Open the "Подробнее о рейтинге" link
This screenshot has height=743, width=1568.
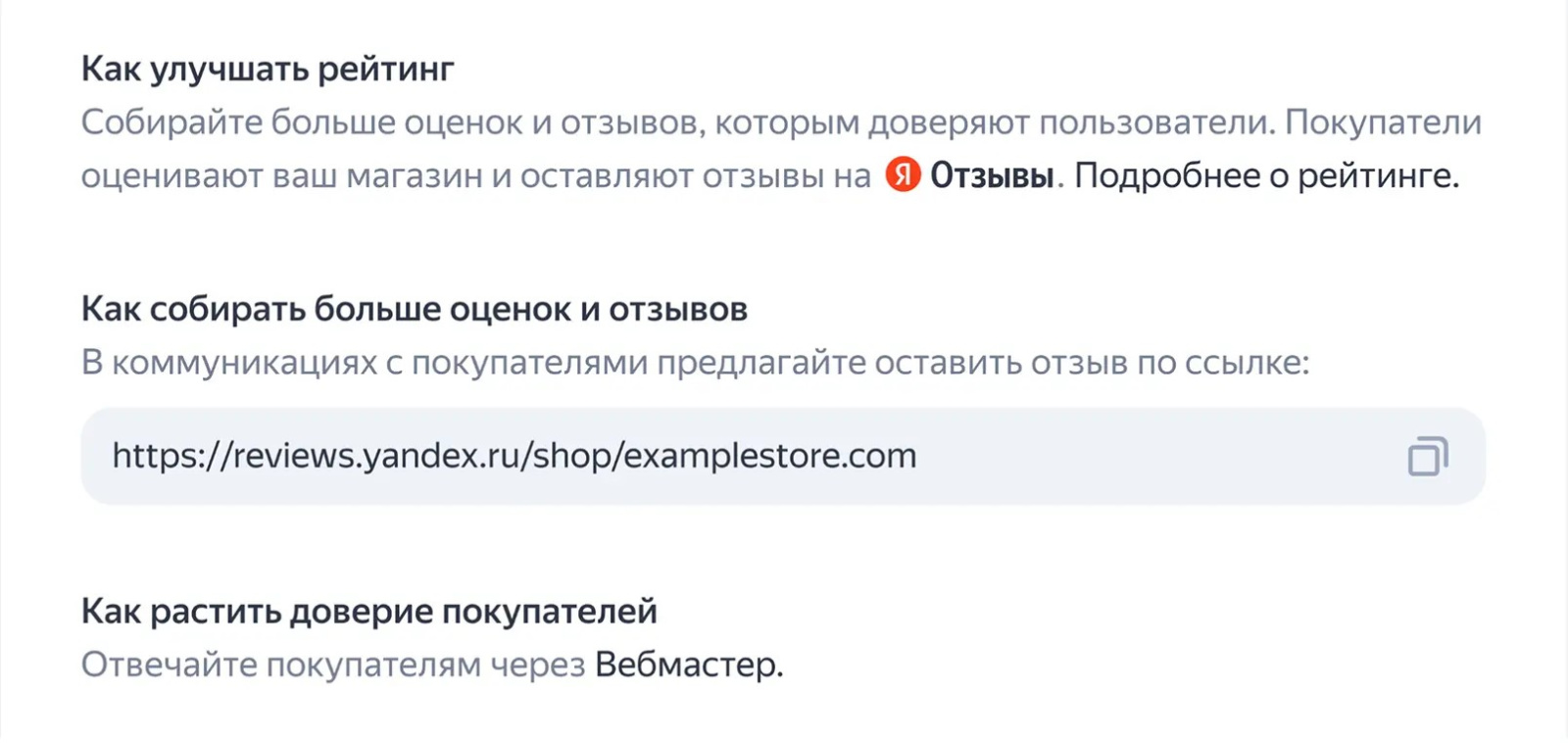[1266, 176]
